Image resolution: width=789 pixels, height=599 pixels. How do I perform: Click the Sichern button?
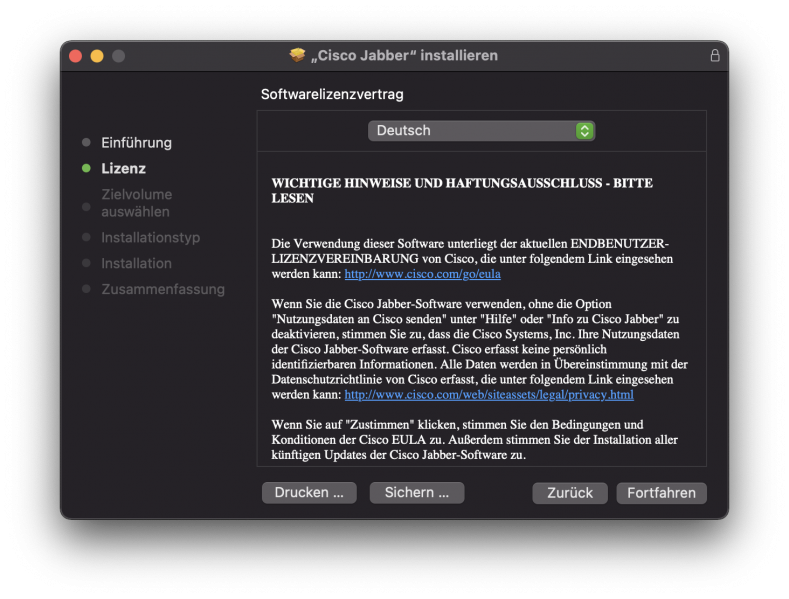pos(417,493)
